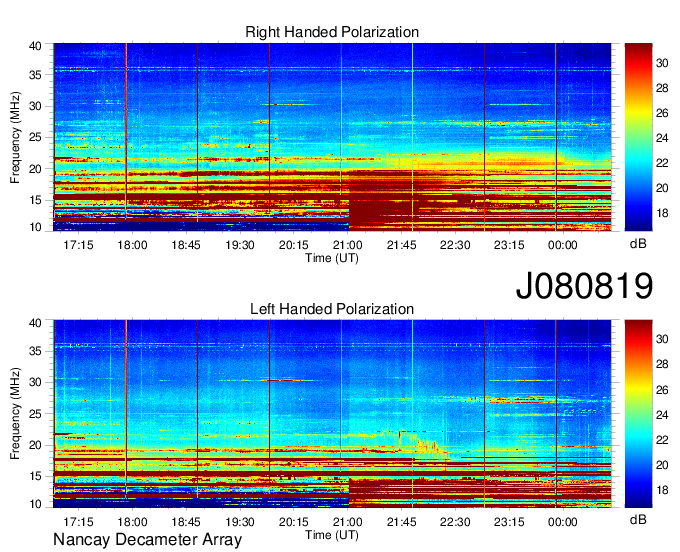The width and height of the screenshot is (680, 552).
Task: Click the "Left Handed Polarization" plot title
Action: point(332,309)
